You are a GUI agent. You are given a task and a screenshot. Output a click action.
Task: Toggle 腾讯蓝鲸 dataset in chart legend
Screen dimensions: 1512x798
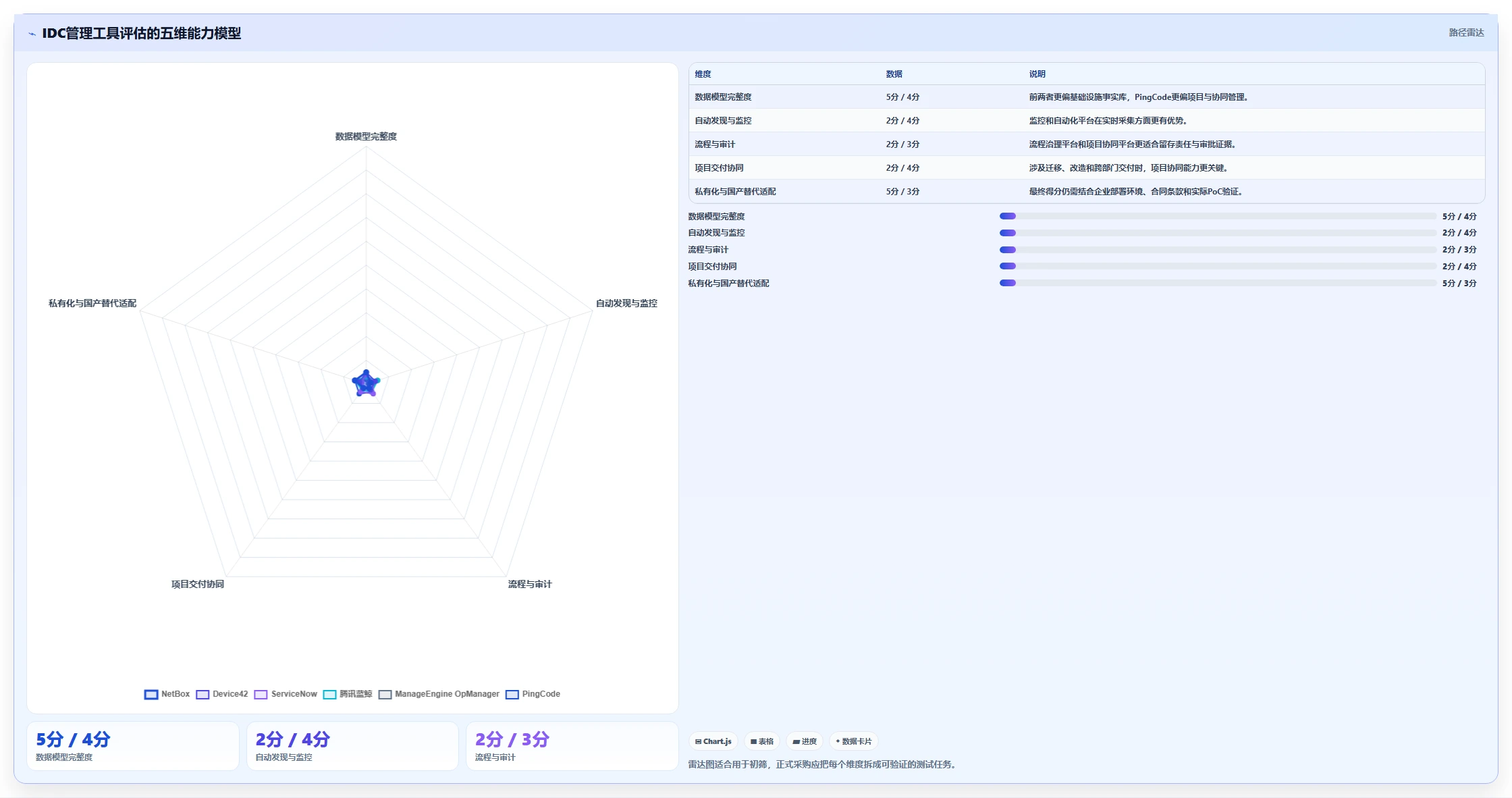click(348, 694)
